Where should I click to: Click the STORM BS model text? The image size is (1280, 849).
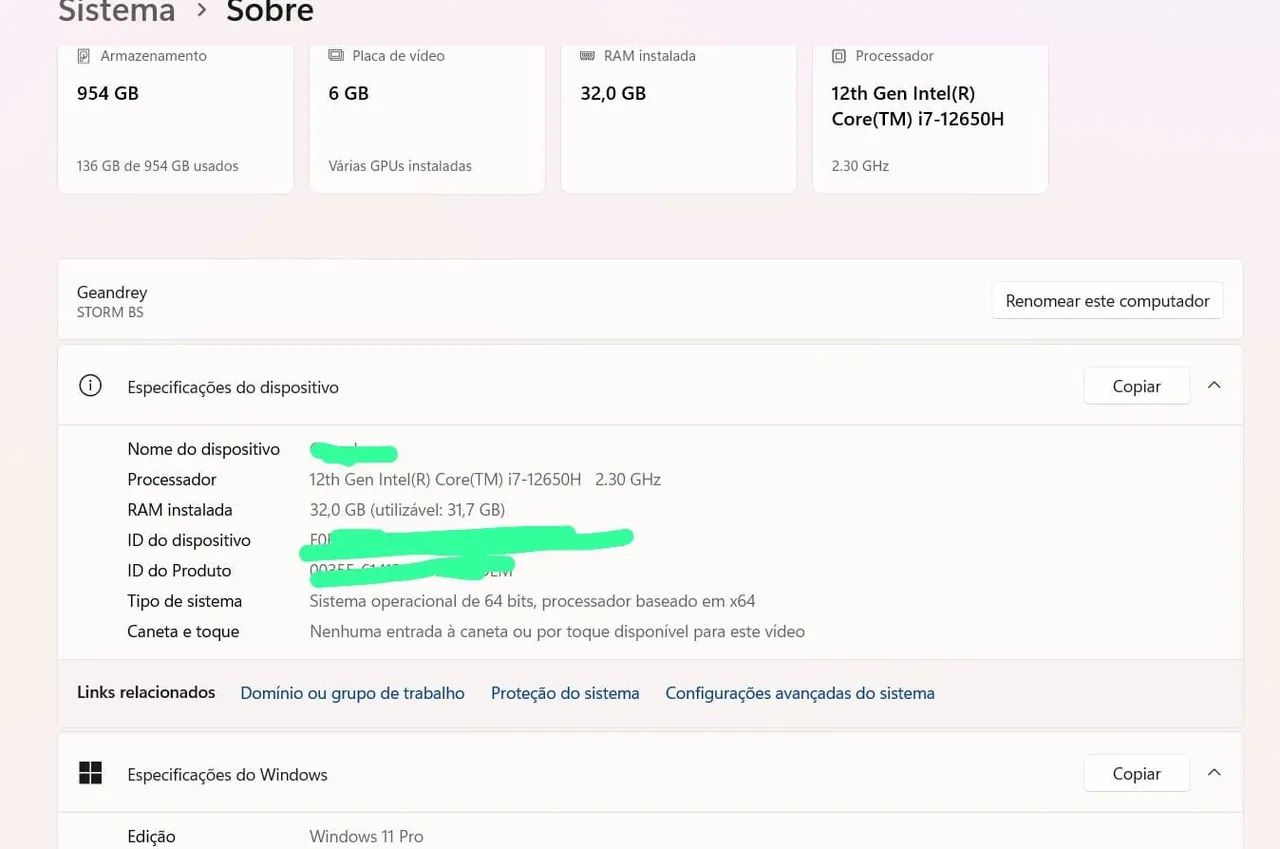click(x=110, y=312)
